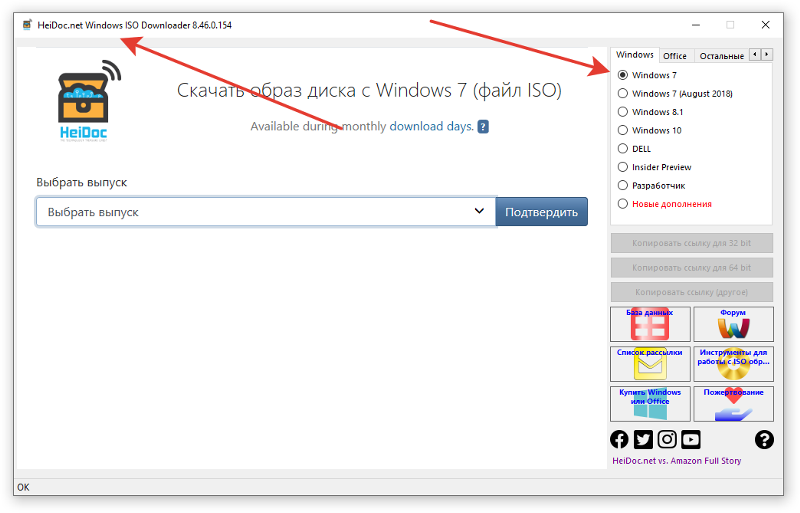
Task: Open the База данных tile
Action: pos(650,324)
